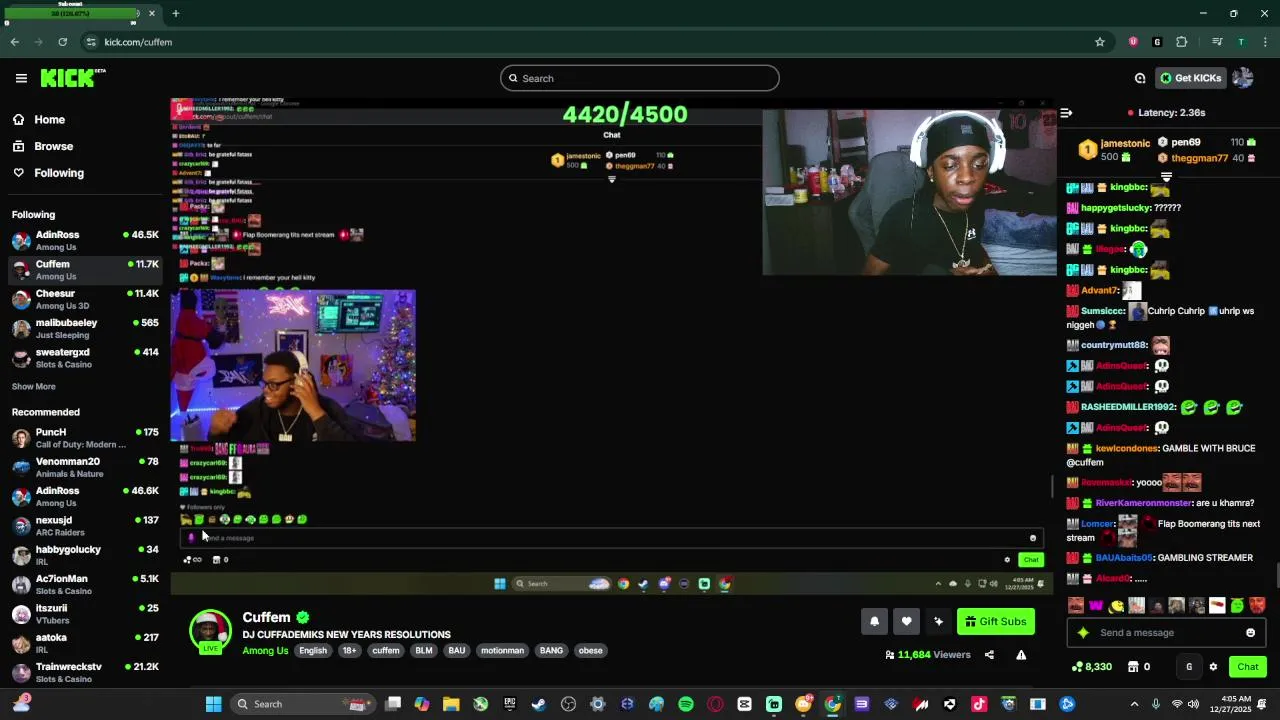This screenshot has height=720, width=1280.
Task: Bookmark this page with star icon
Action: click(1100, 42)
